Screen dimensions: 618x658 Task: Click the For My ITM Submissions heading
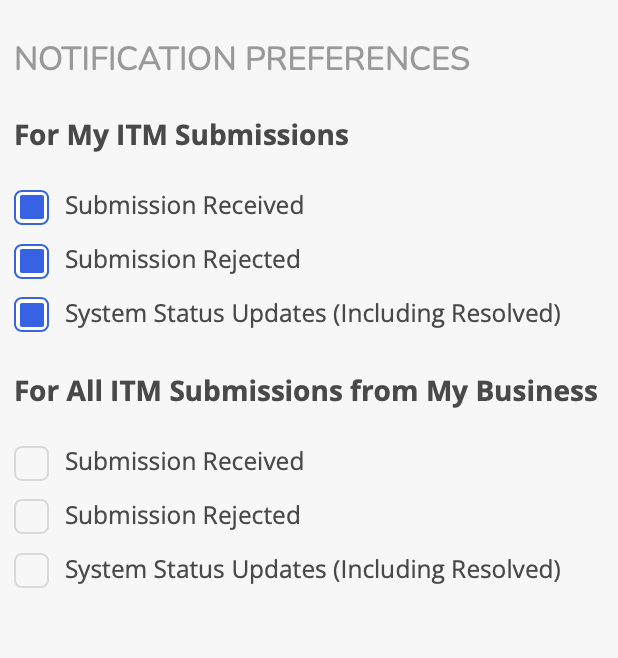point(182,136)
